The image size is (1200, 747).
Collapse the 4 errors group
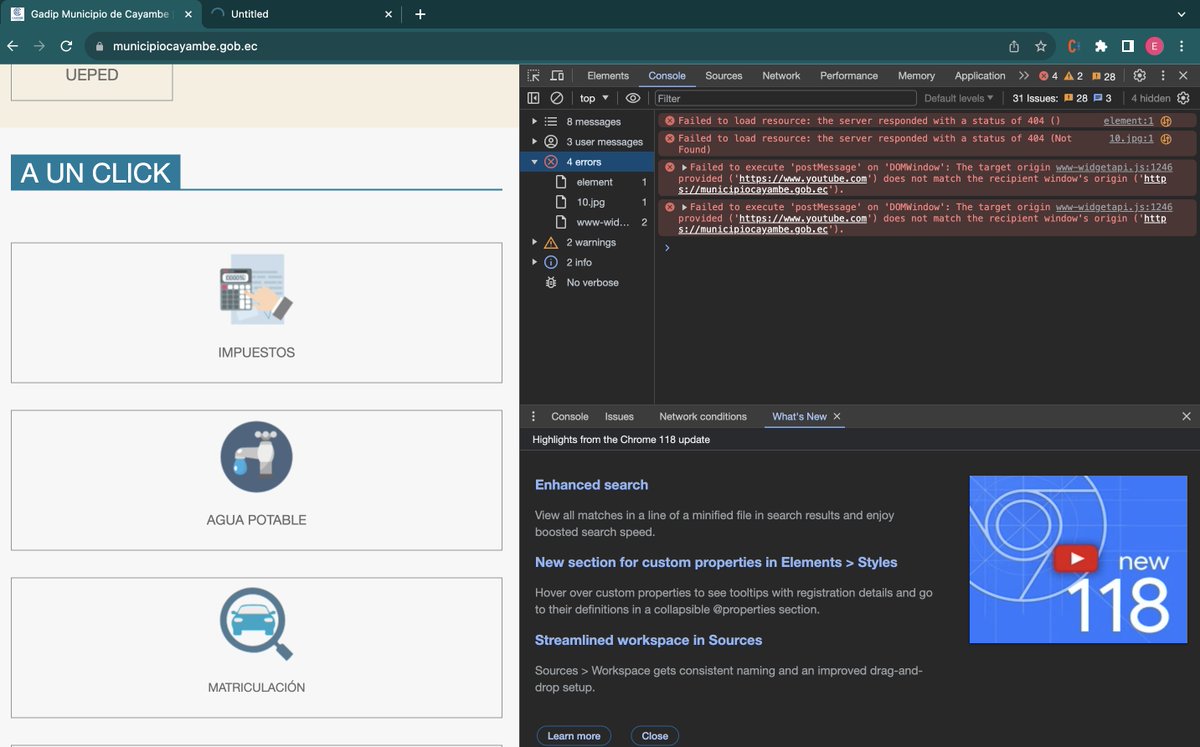[535, 161]
